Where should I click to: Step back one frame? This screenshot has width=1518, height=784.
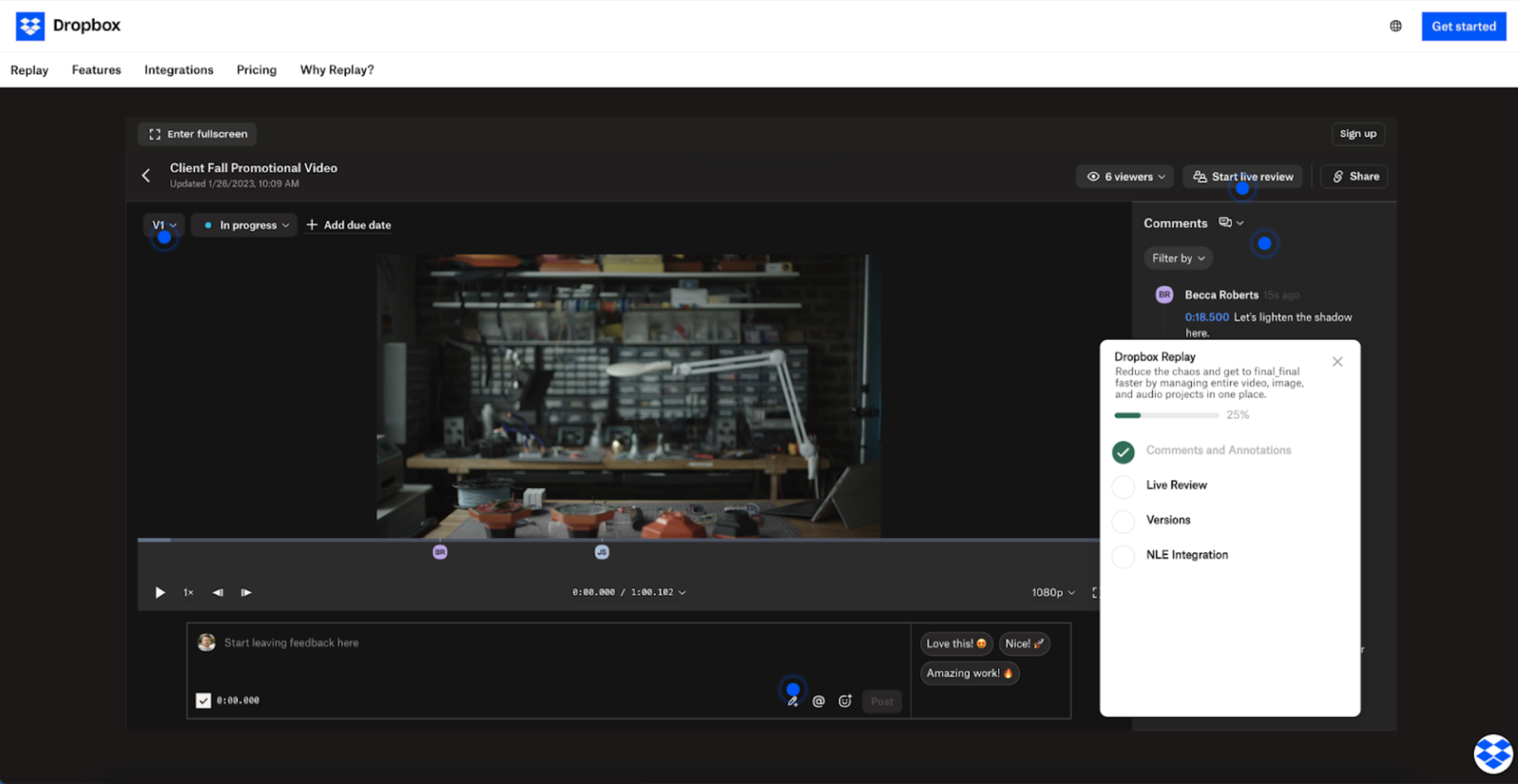click(x=218, y=592)
